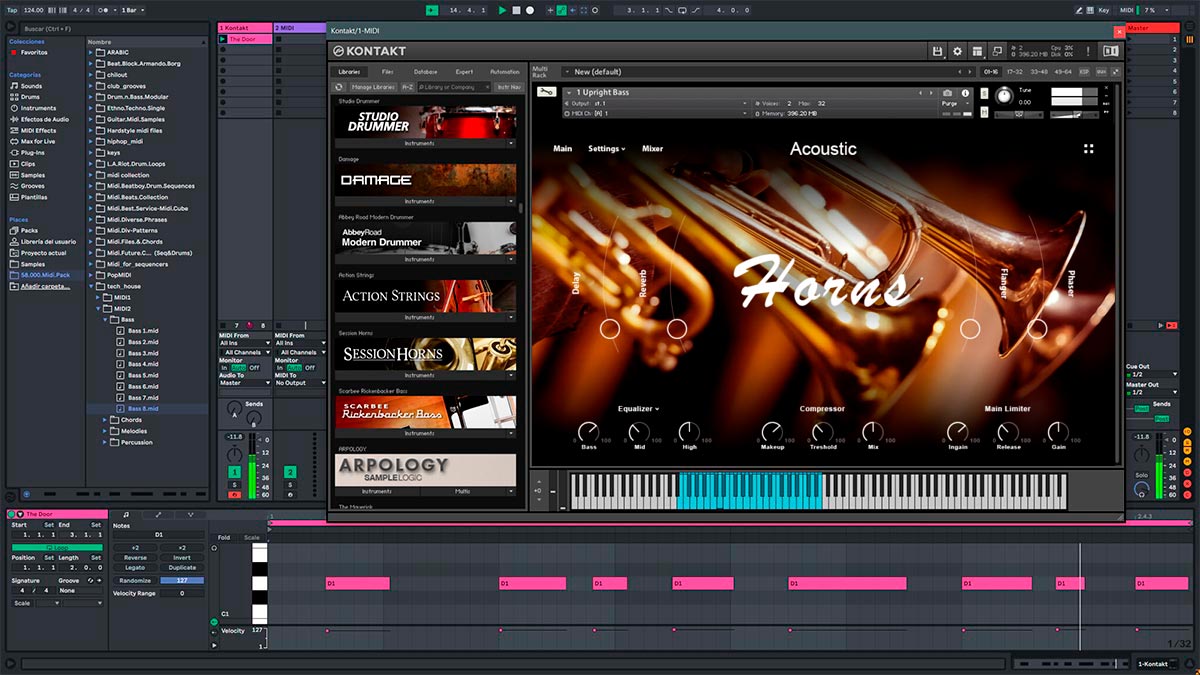The height and width of the screenshot is (675, 1200).
Task: Open the Samples category in browser
Action: coord(32,175)
